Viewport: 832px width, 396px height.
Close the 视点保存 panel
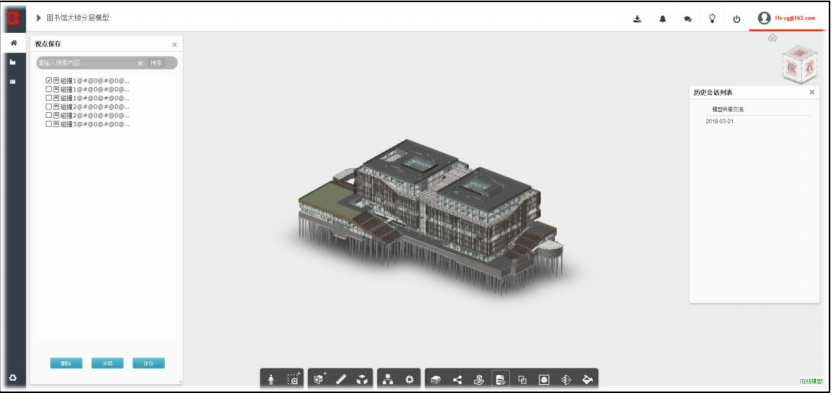tap(175, 45)
